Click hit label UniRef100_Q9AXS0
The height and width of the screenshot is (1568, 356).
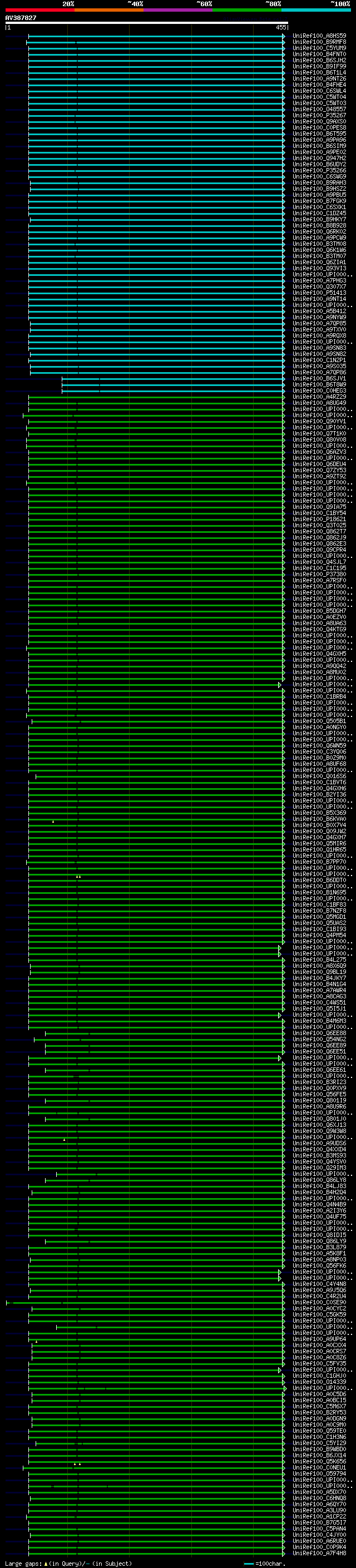[319, 122]
